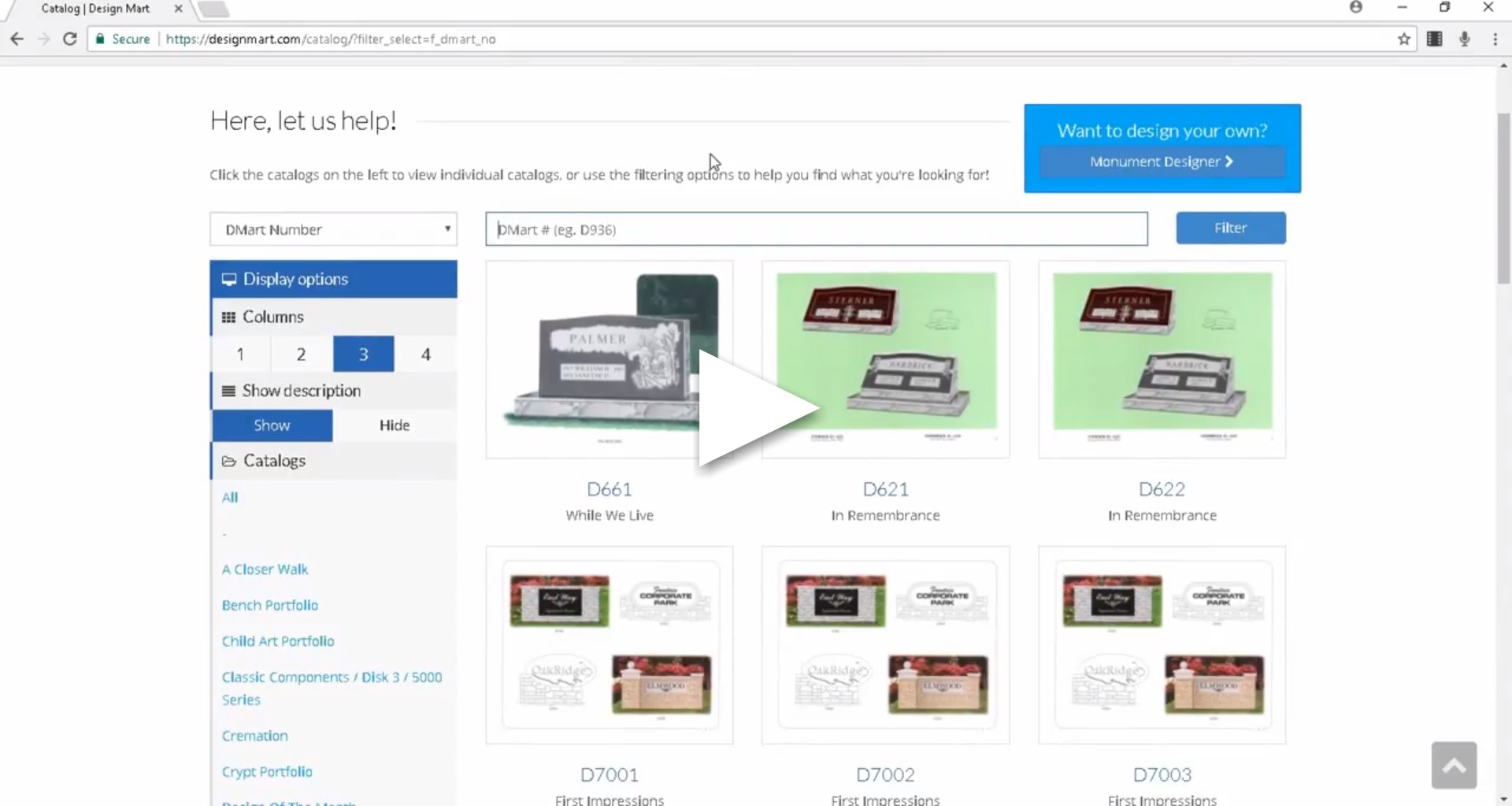Open a new browser tab
Image resolution: width=1512 pixels, height=806 pixels.
[x=213, y=9]
